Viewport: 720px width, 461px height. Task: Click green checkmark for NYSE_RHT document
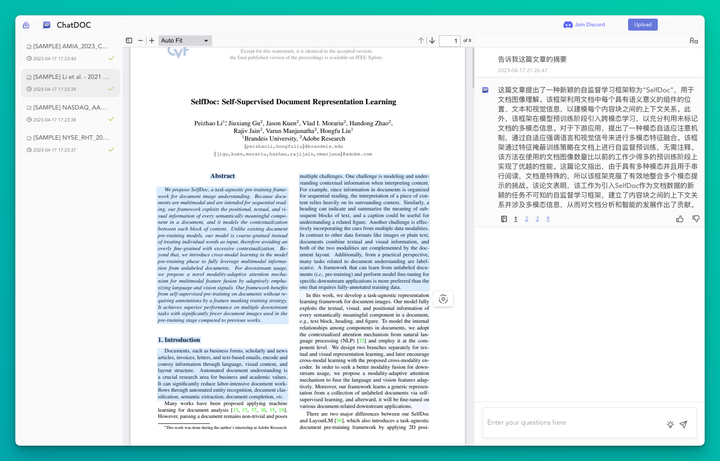(111, 150)
